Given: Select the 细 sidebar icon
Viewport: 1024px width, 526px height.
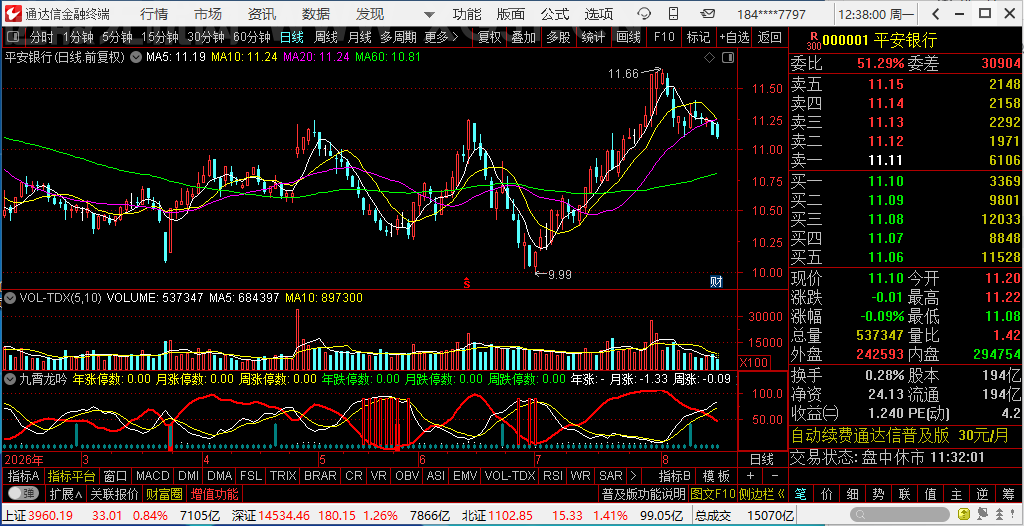Looking at the screenshot, I should tap(850, 493).
